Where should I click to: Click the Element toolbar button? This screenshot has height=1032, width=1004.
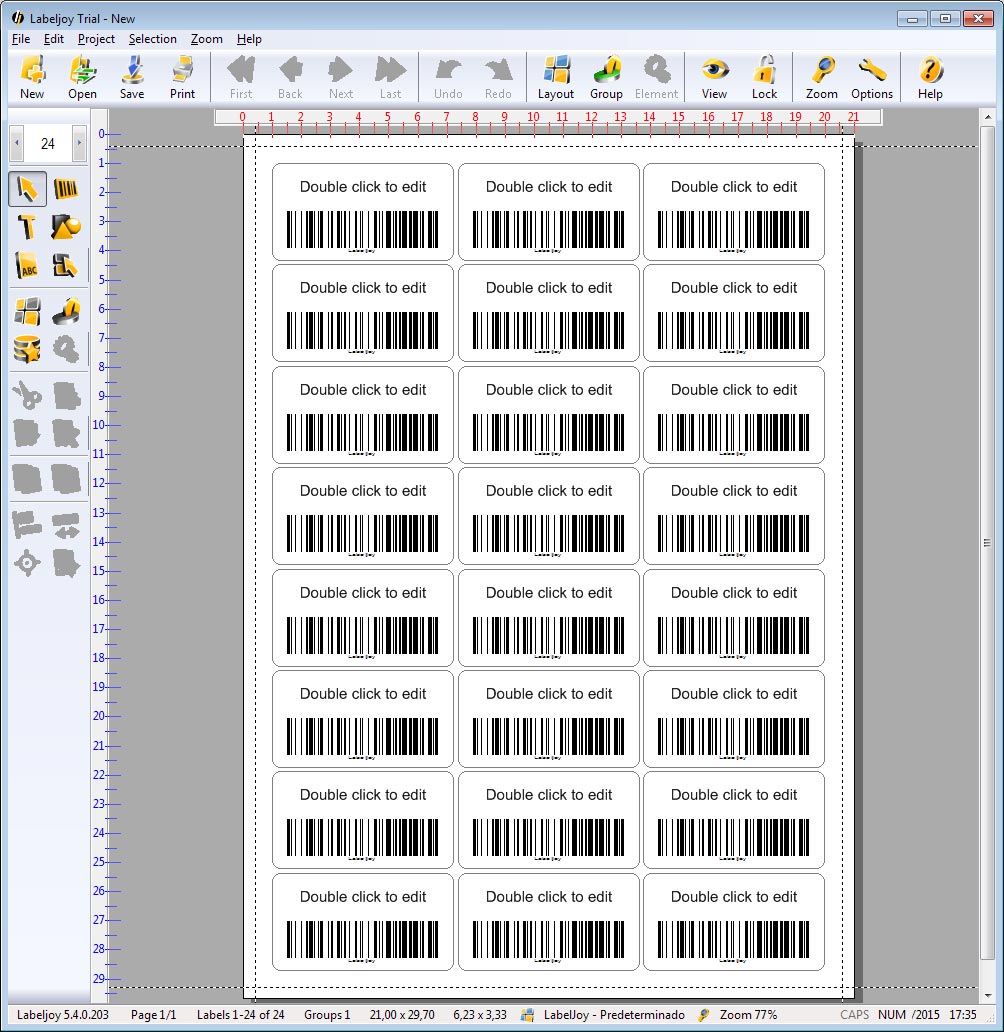coord(656,77)
